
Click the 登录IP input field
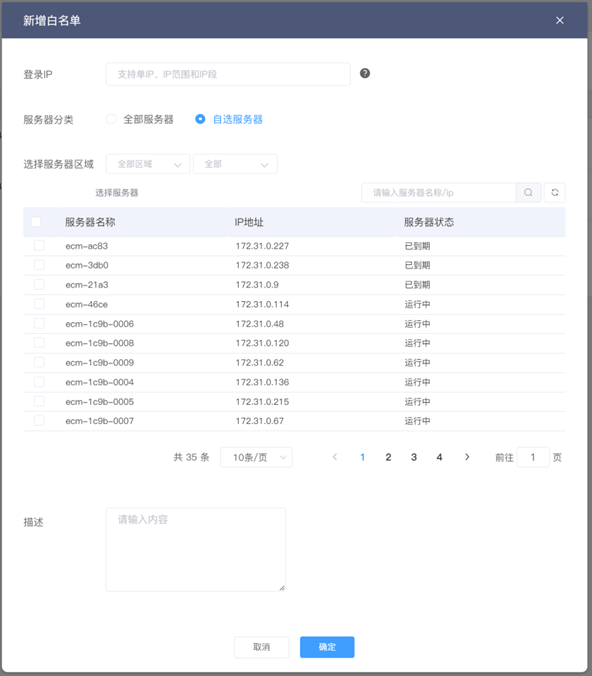click(228, 74)
